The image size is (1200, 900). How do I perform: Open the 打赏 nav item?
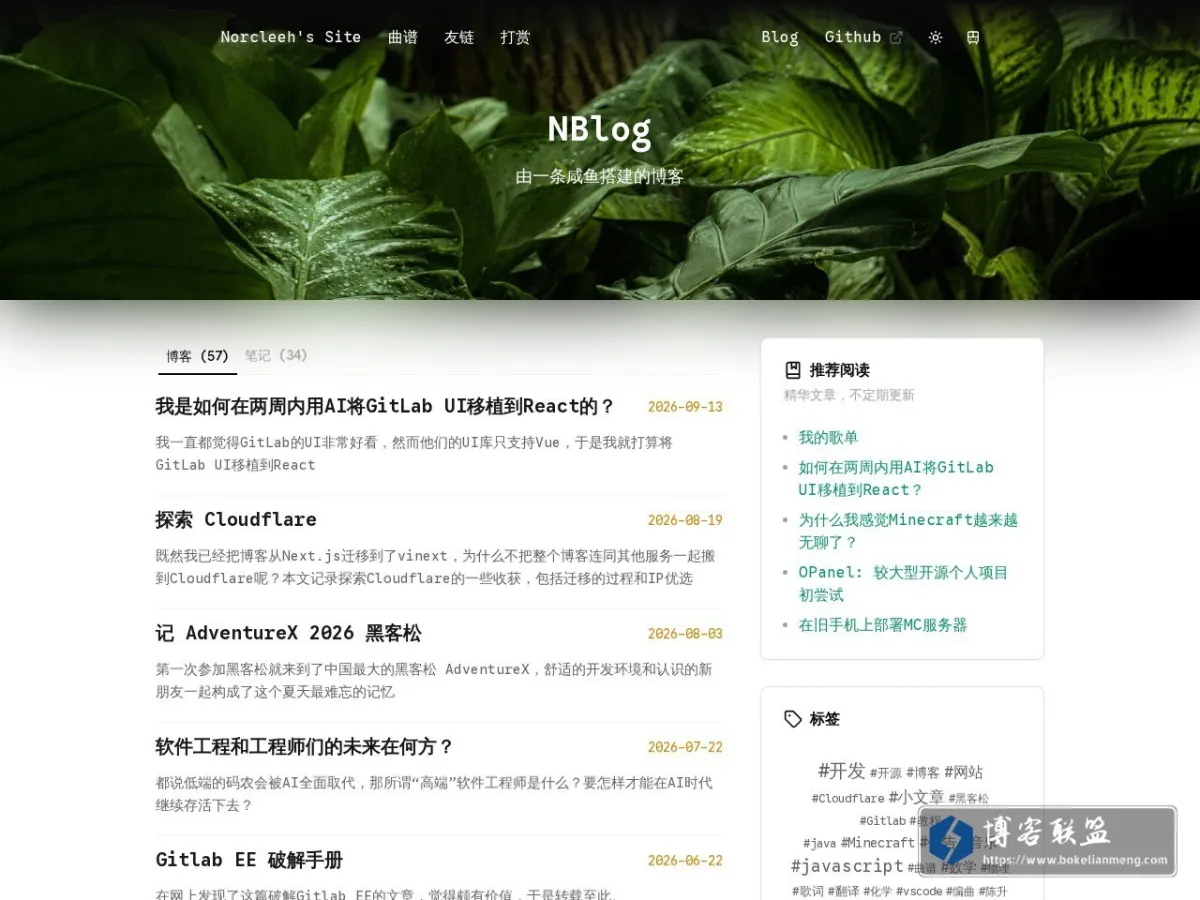click(x=515, y=37)
